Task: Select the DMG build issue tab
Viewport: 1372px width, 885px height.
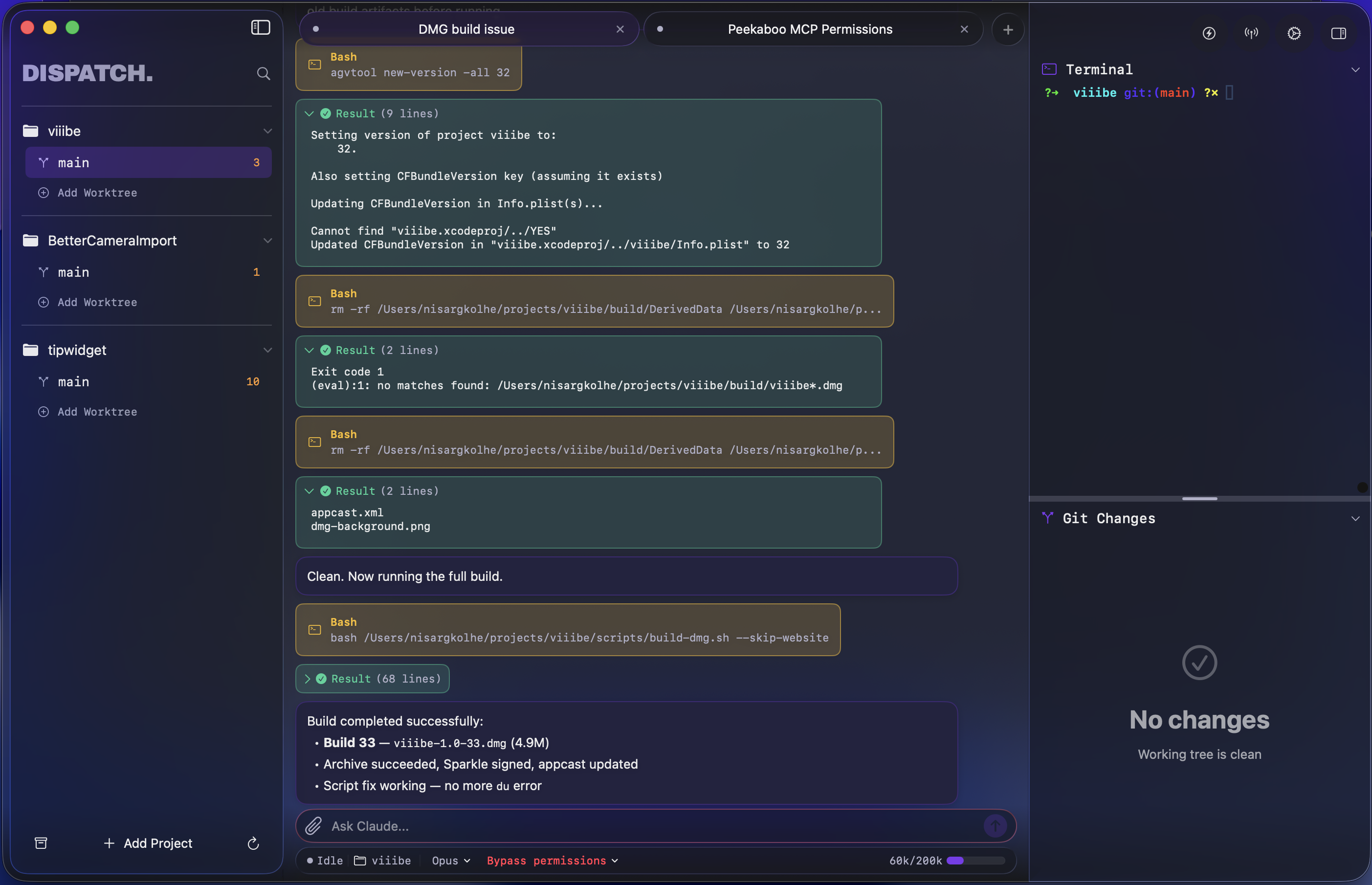Action: pos(466,29)
